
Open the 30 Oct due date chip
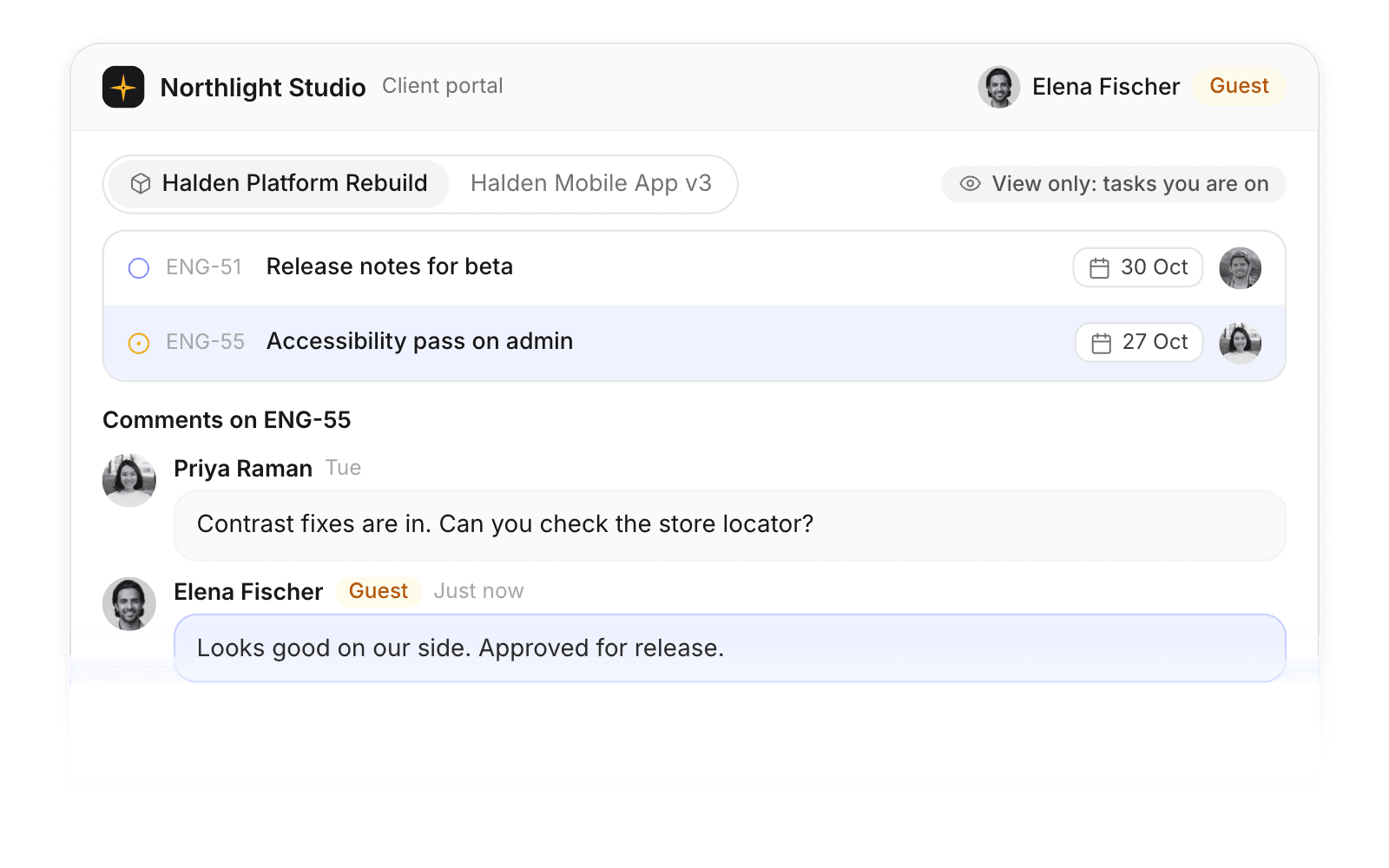coord(1138,267)
